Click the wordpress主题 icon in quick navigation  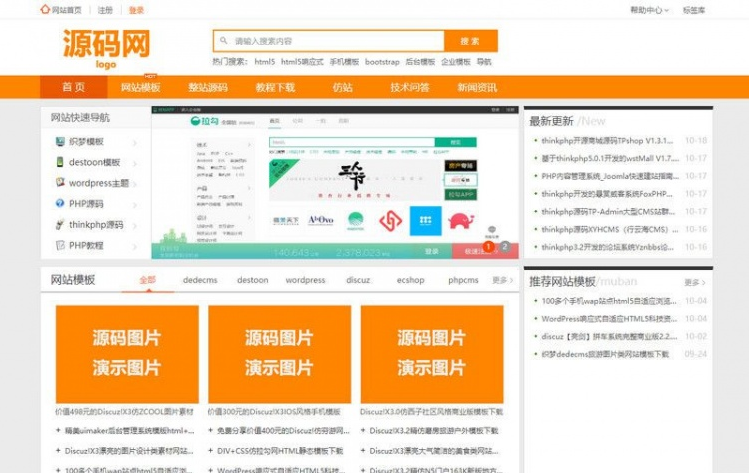point(60,183)
